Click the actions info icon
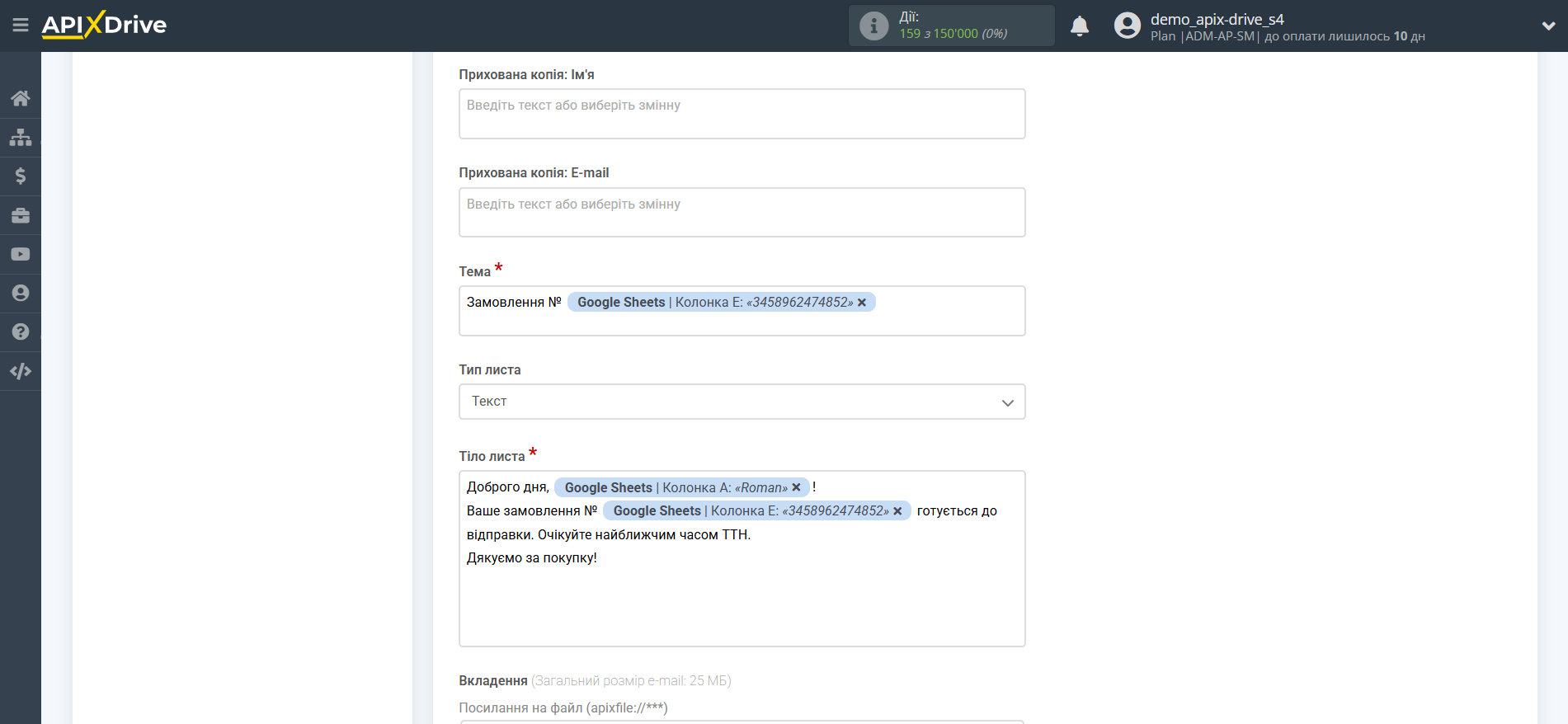The width and height of the screenshot is (1568, 724). [873, 26]
